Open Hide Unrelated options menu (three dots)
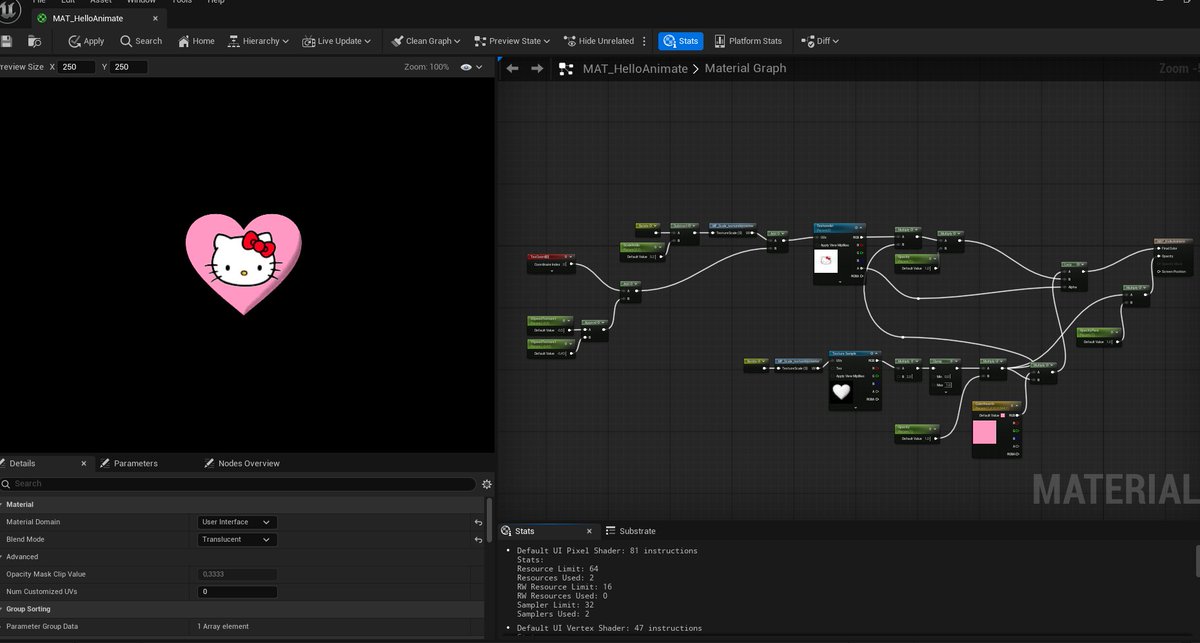Screen dimensions: 1200x643 click(x=645, y=41)
